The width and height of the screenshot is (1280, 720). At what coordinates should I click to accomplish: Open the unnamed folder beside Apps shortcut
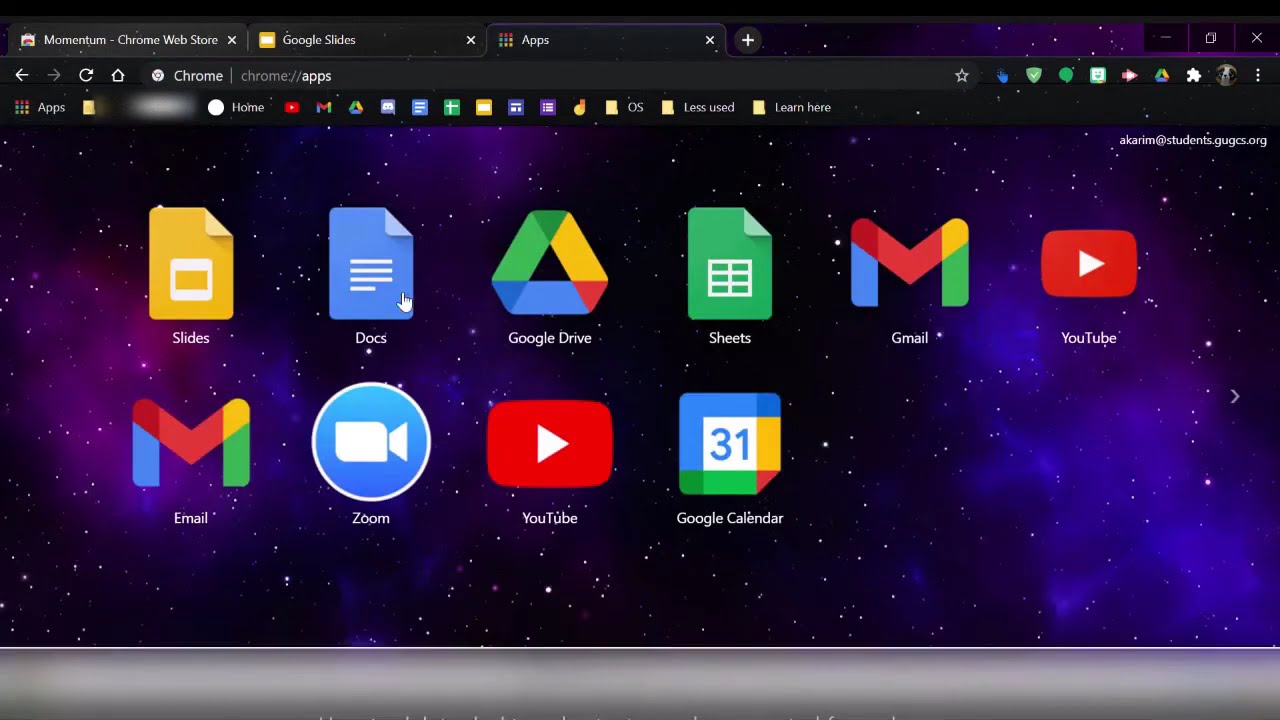[89, 108]
